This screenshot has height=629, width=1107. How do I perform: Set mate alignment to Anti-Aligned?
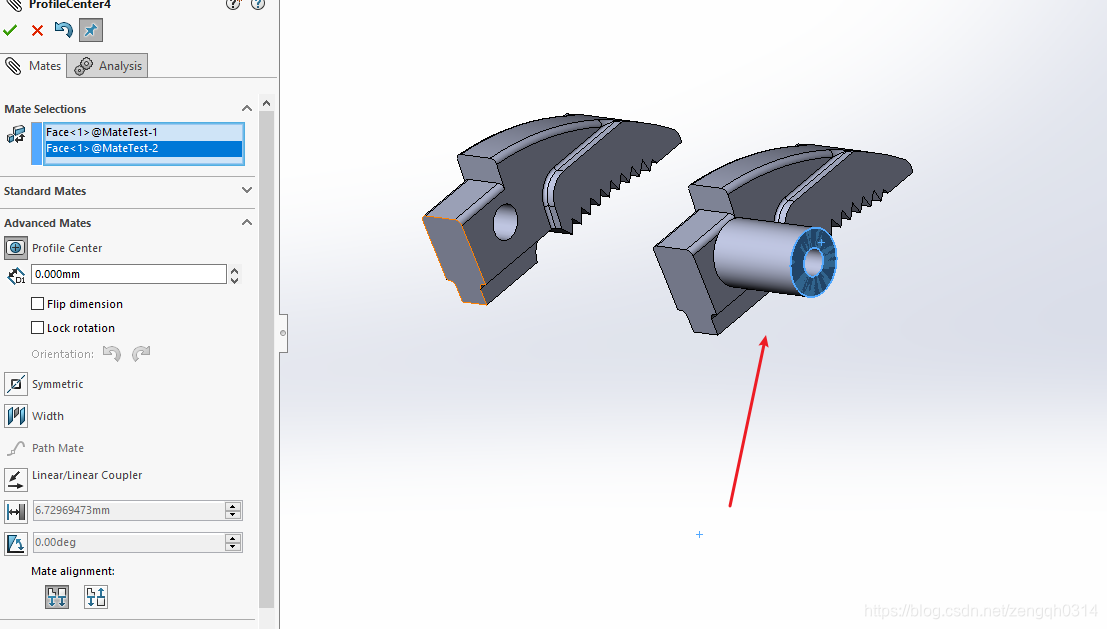click(96, 597)
